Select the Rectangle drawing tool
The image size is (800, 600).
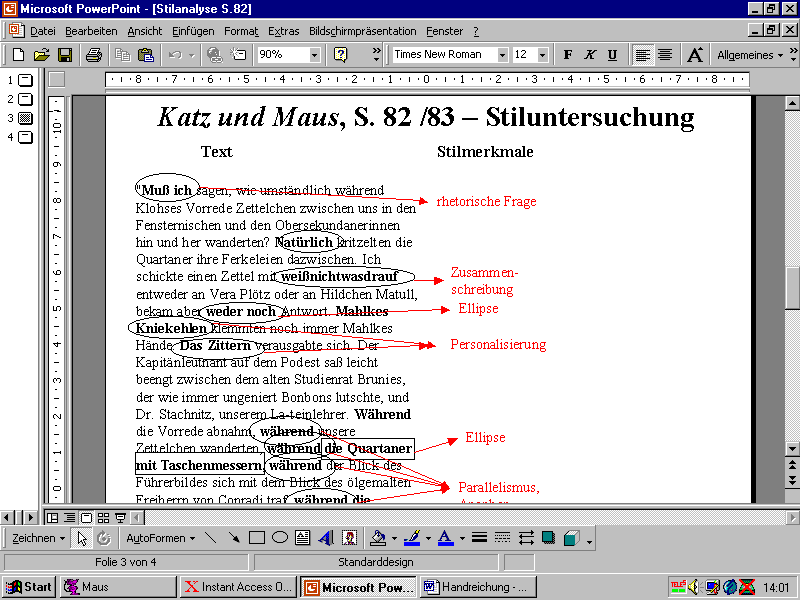(257, 538)
